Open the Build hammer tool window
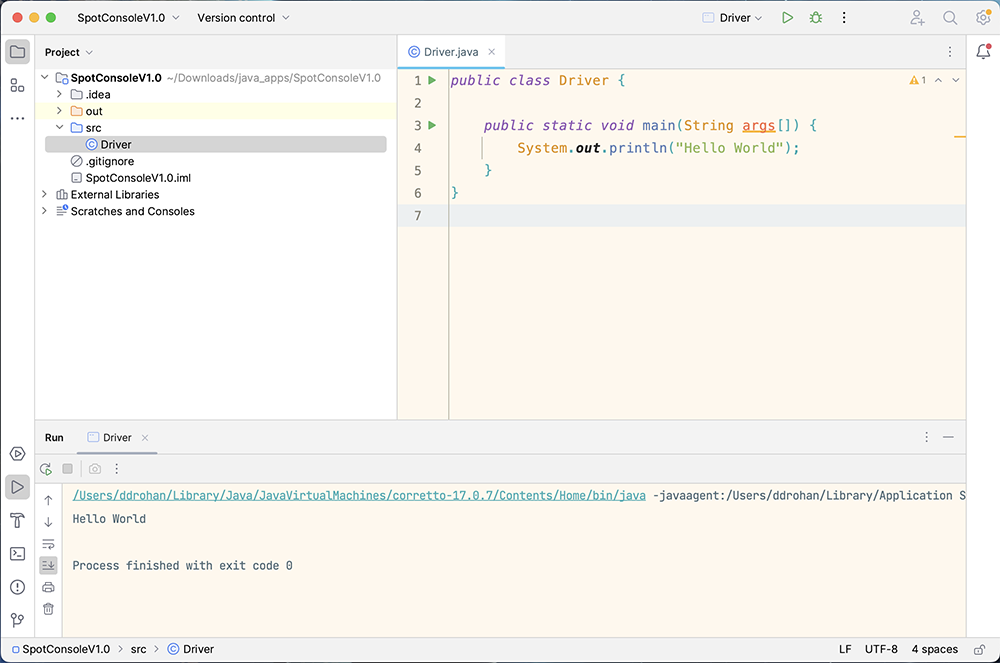Viewport: 1000px width, 663px height. [17, 520]
